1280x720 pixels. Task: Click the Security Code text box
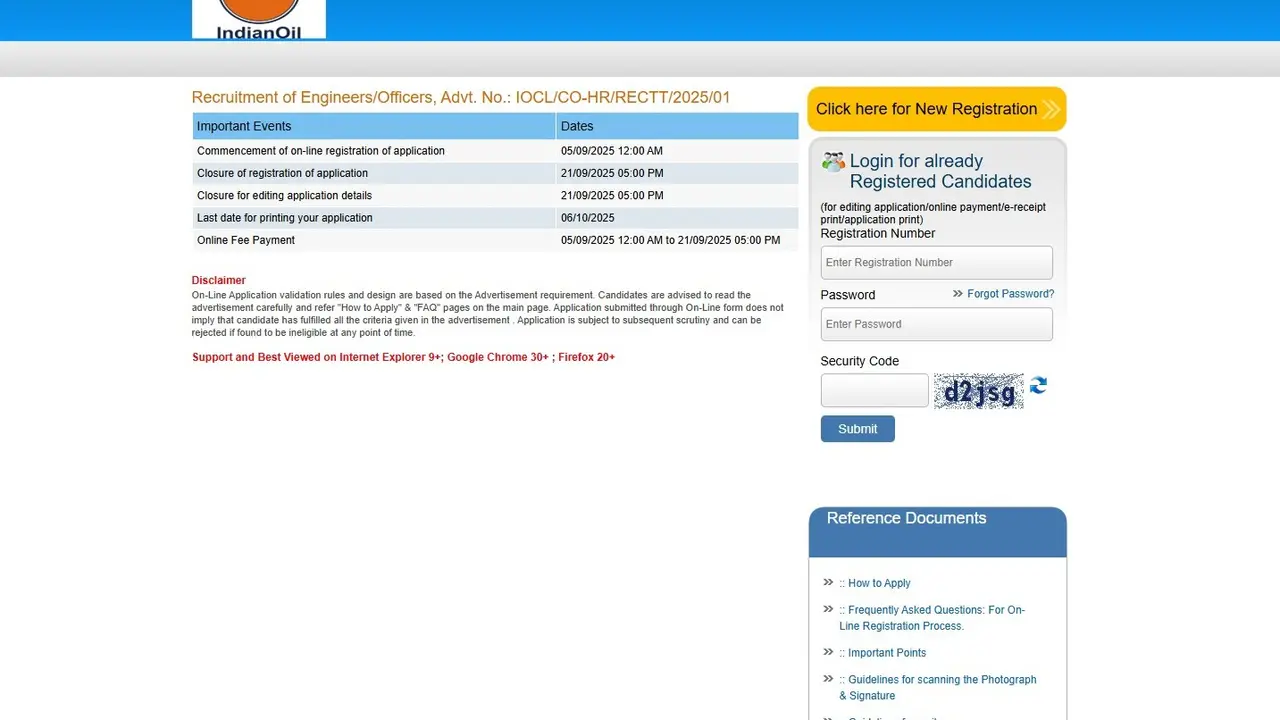point(874,390)
